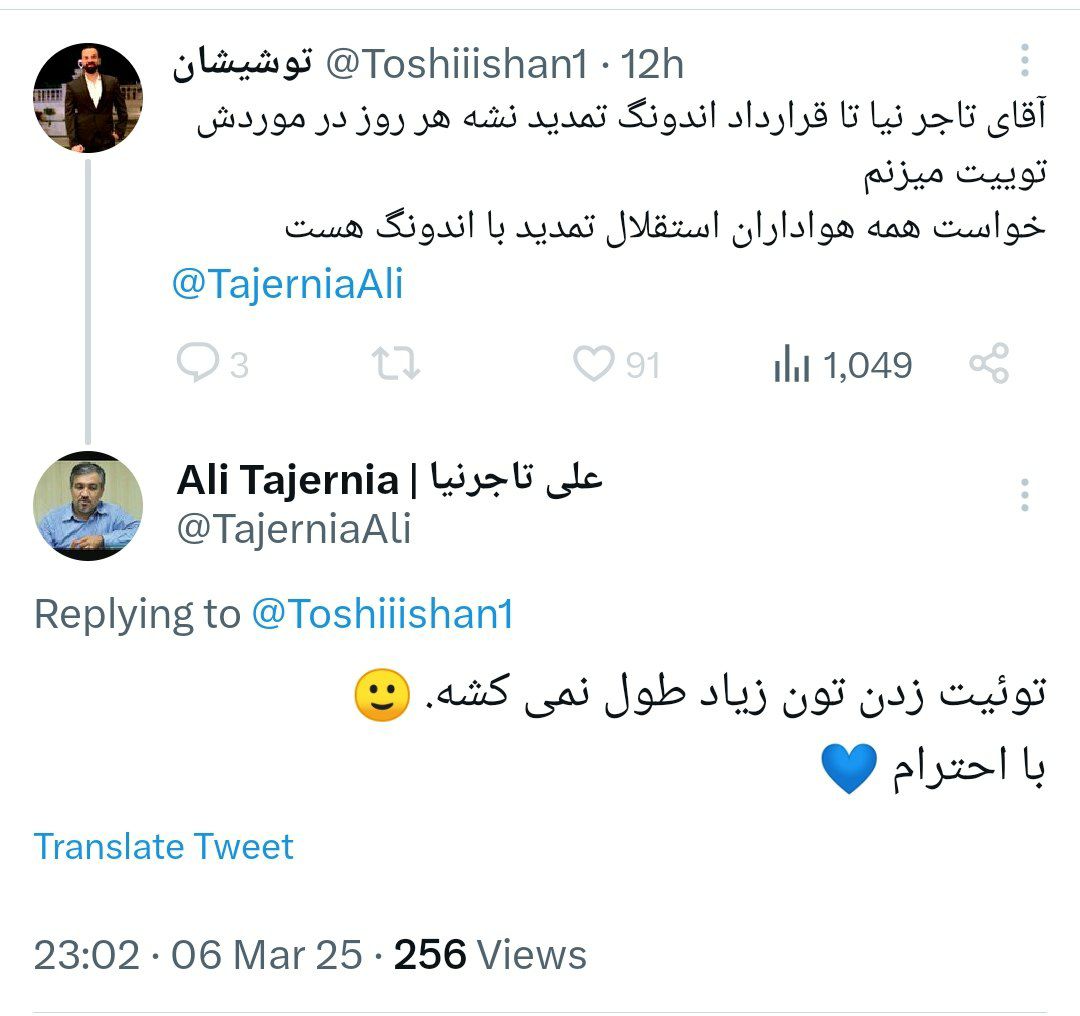
Task: Open Toshiiishan1 profile picture
Action: (x=88, y=97)
